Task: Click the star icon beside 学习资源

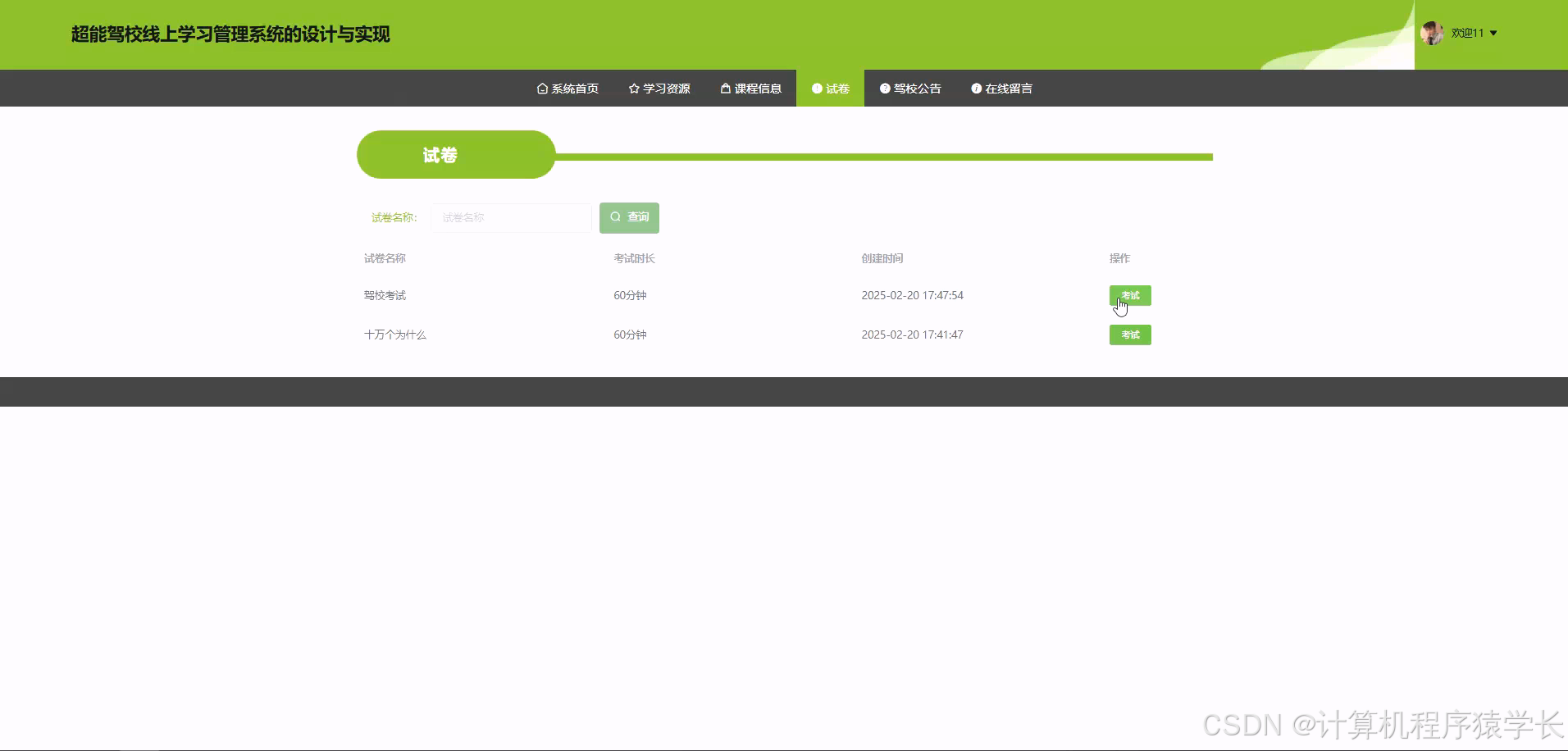Action: [x=634, y=89]
